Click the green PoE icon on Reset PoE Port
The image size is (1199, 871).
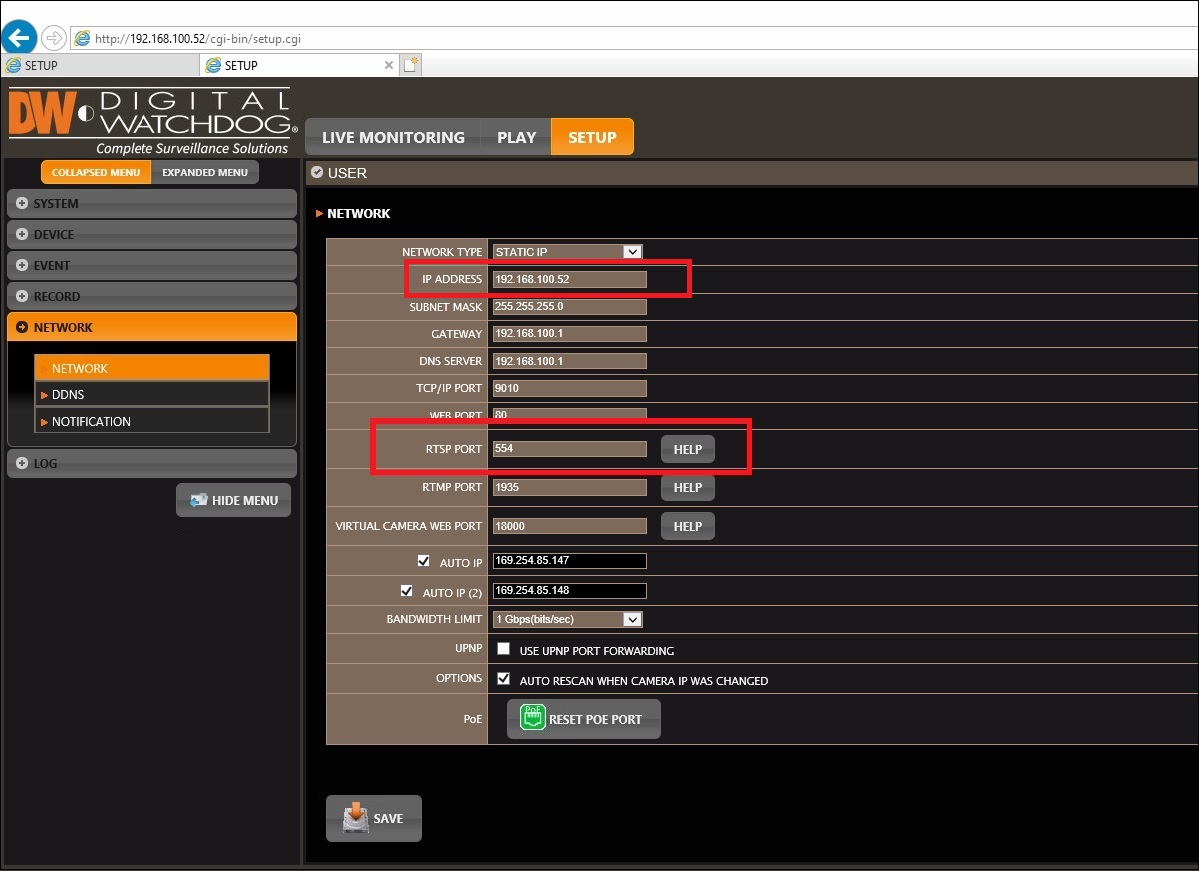[534, 718]
